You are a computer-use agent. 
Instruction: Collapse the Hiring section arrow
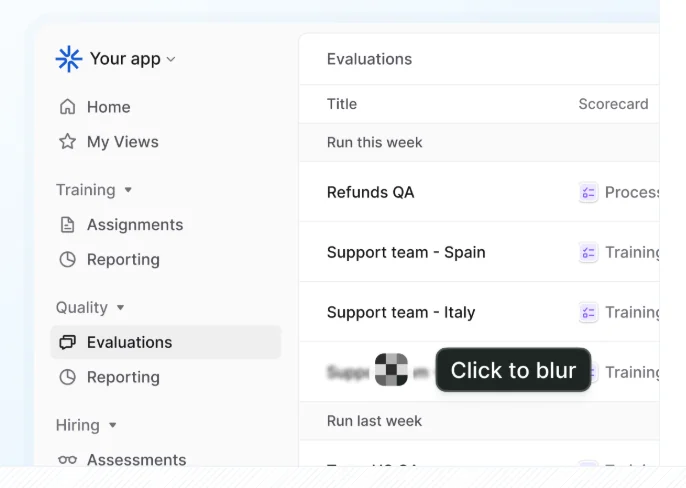click(112, 425)
